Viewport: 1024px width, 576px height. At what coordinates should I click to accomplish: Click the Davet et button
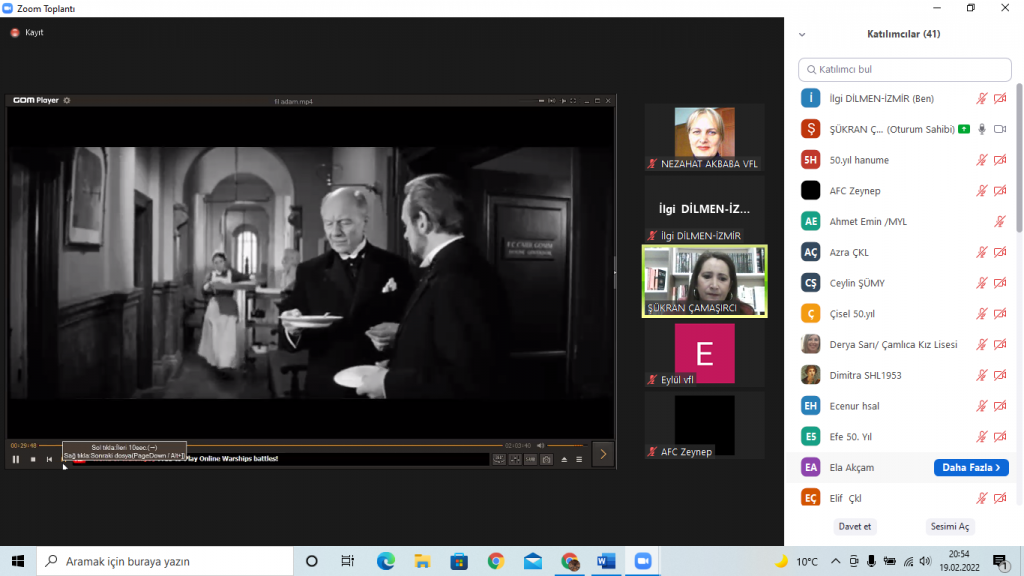855,526
